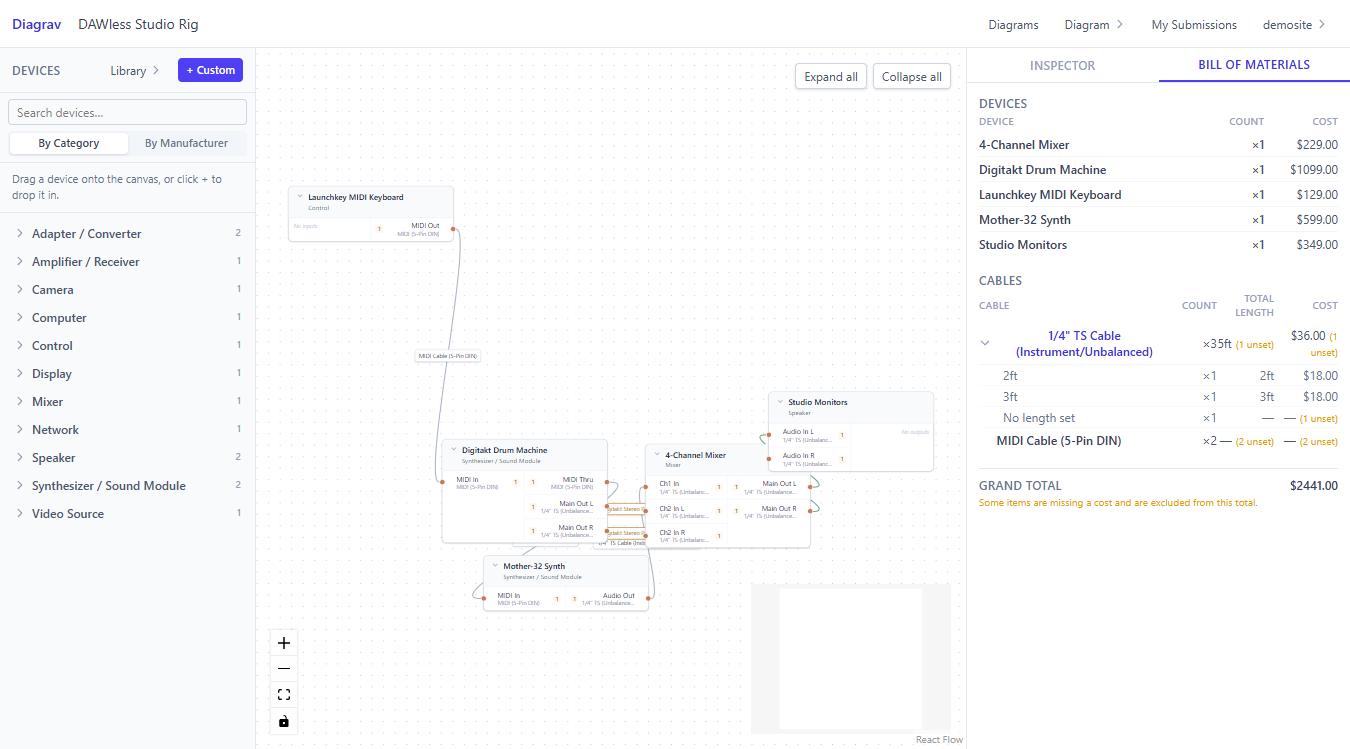Expand the Adapter / Converter category

tap(127, 234)
